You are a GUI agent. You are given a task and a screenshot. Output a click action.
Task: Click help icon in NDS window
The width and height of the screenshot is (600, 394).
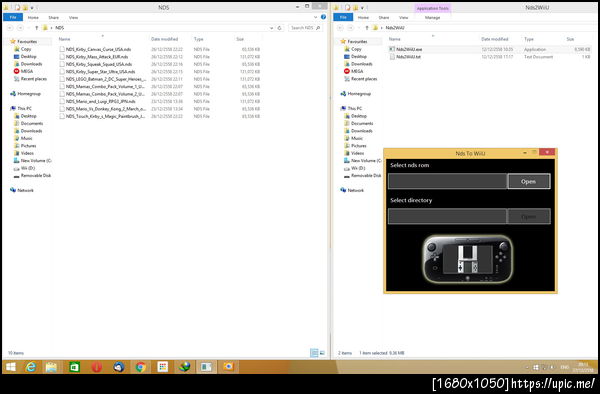[x=323, y=17]
